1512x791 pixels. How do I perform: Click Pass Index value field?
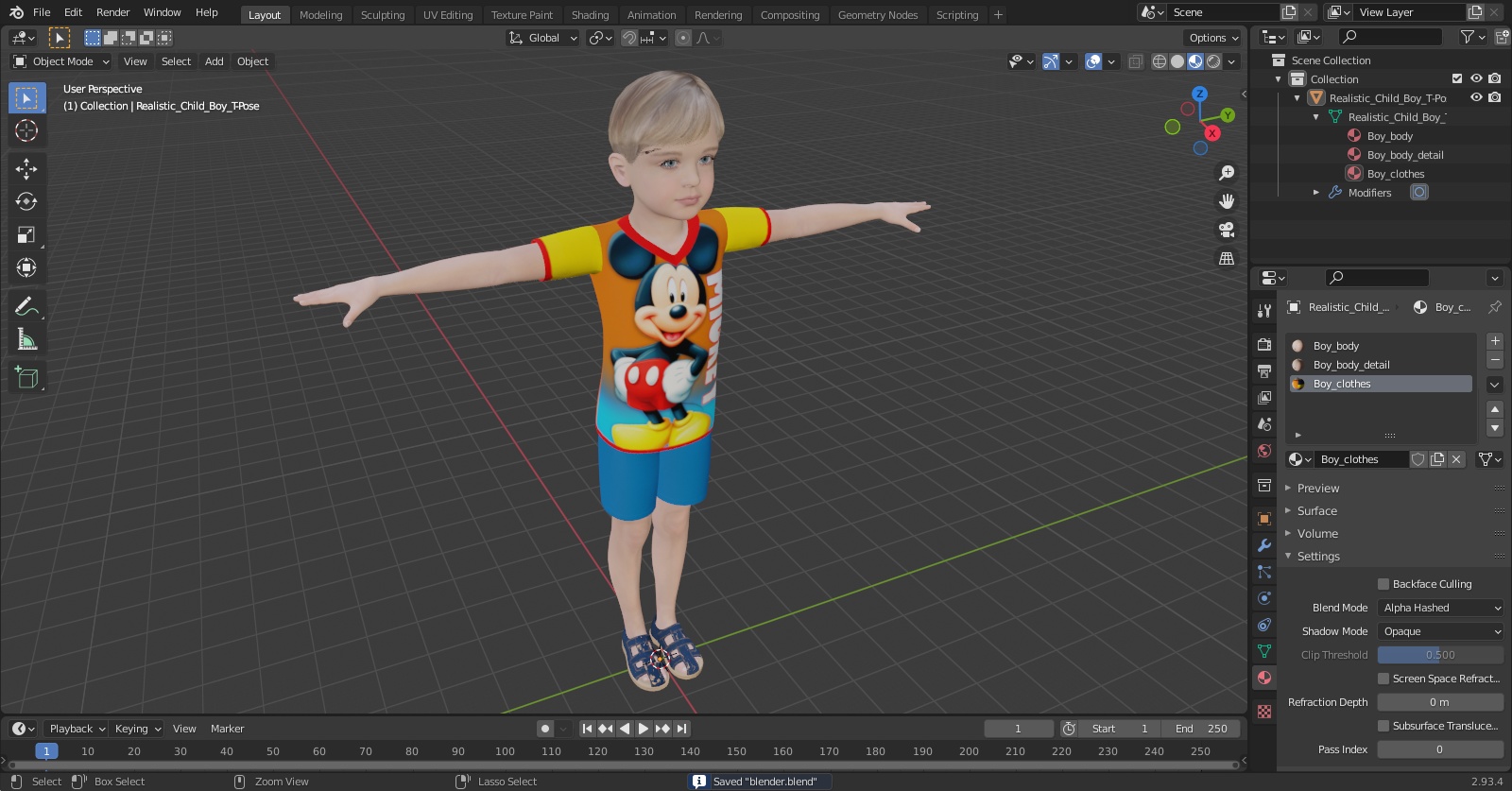pyautogui.click(x=1440, y=749)
